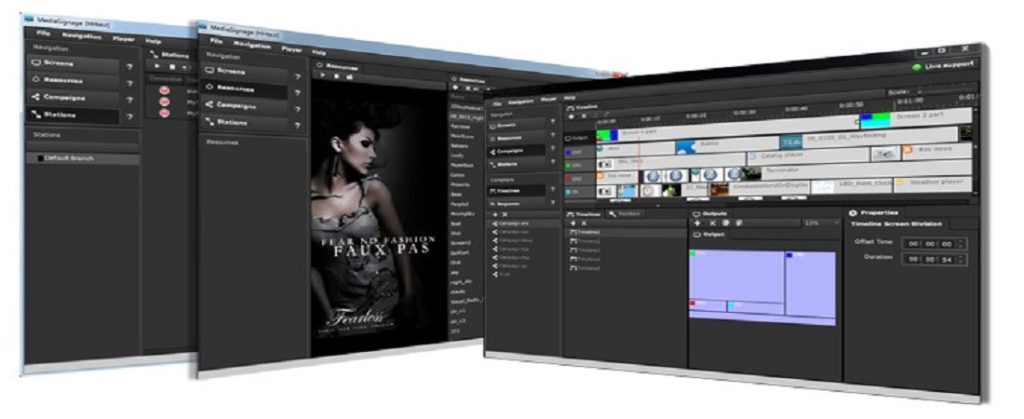
Task: Select Stations in middle window navigation
Action: click(x=245, y=122)
